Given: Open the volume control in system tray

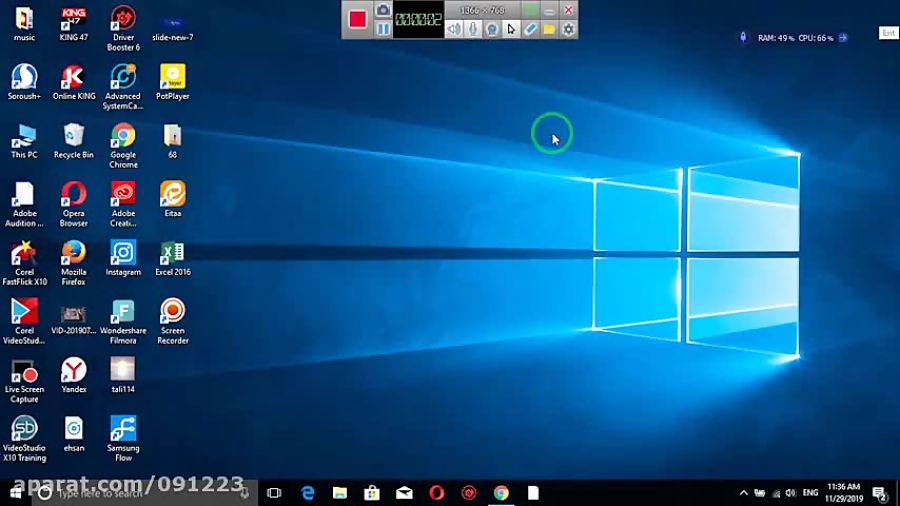Looking at the screenshot, I should (791, 493).
